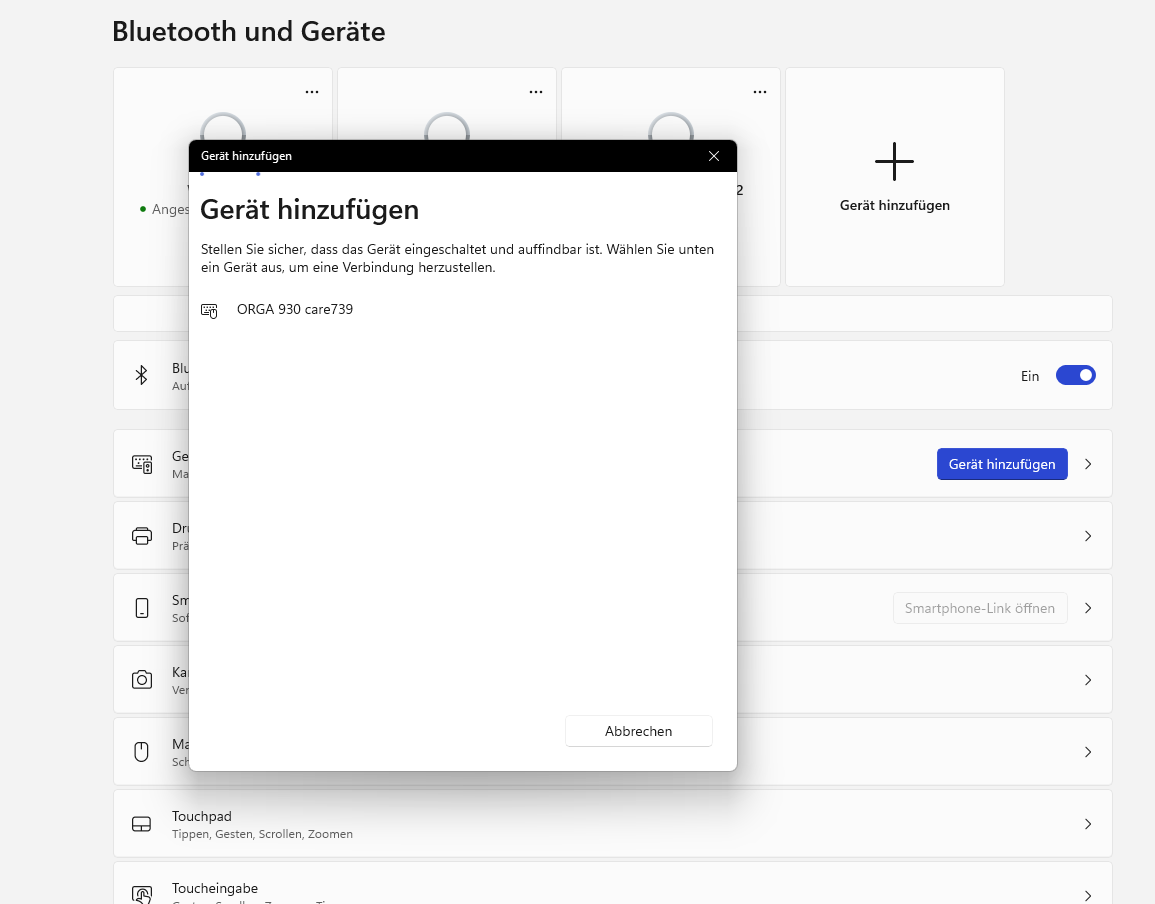Click the printer icon

[x=141, y=536]
